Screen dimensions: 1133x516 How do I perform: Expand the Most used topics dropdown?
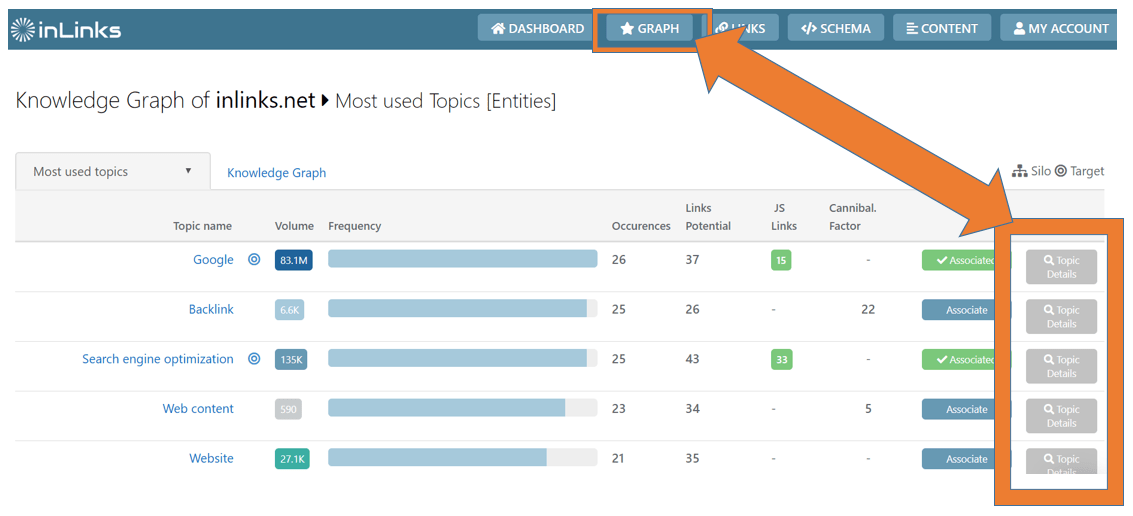(x=113, y=171)
